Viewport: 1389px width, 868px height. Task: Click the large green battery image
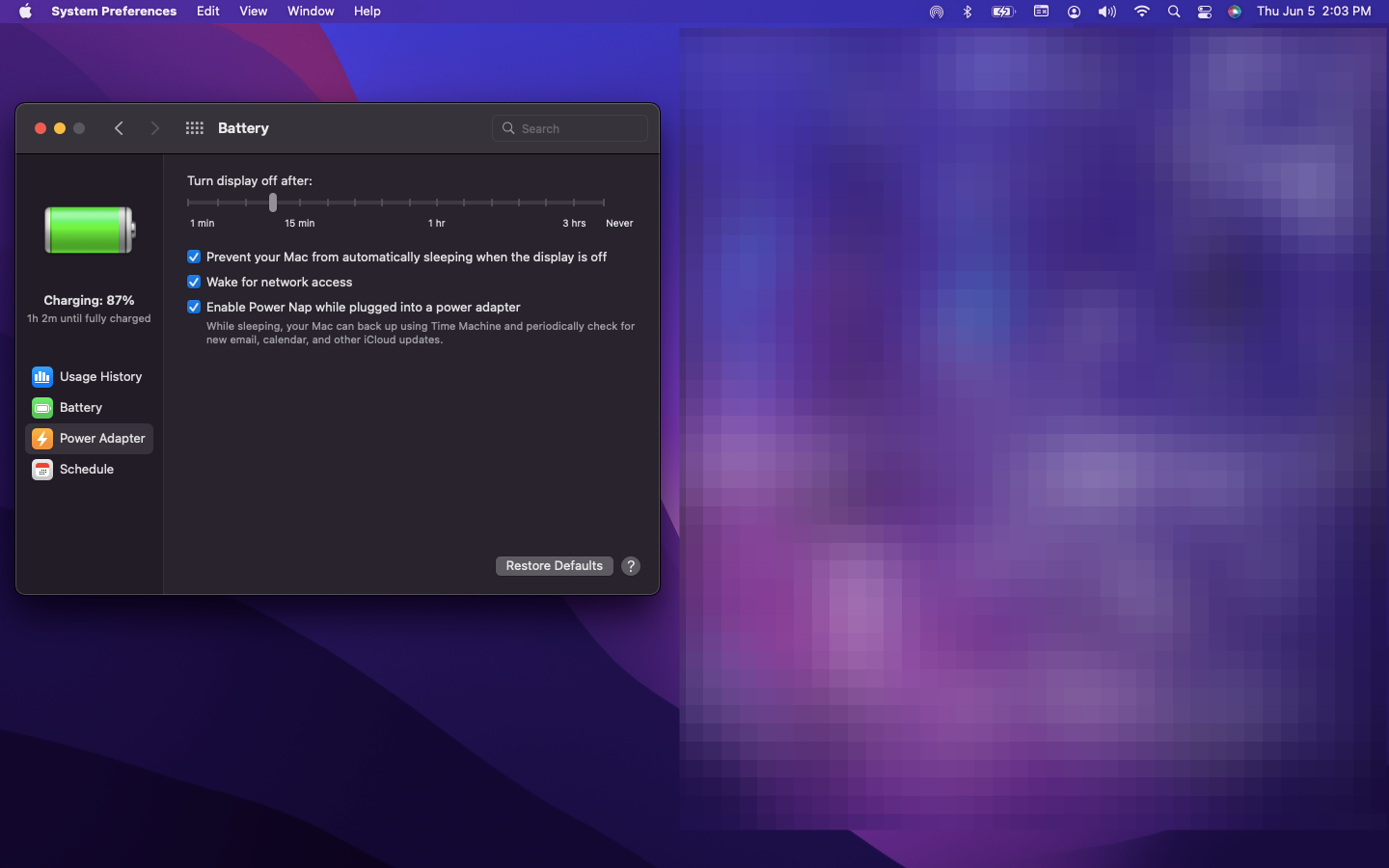tap(90, 230)
